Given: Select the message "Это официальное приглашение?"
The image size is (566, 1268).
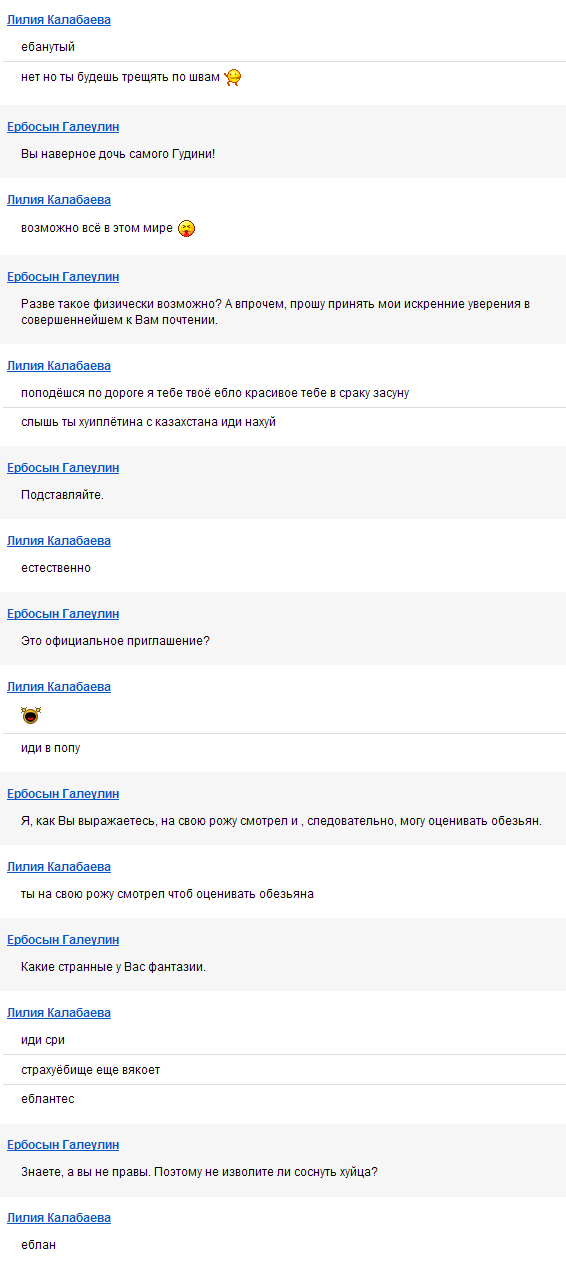Looking at the screenshot, I should 115,641.
